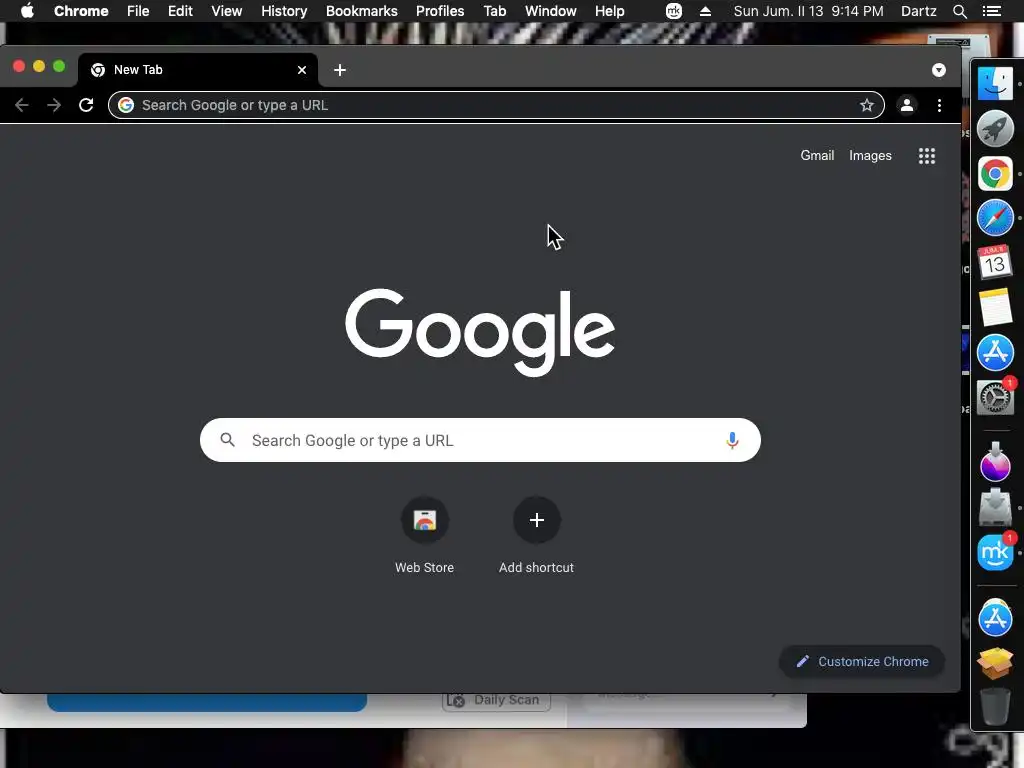1024x768 pixels.
Task: Select the New Tab tab
Action: [x=198, y=70]
